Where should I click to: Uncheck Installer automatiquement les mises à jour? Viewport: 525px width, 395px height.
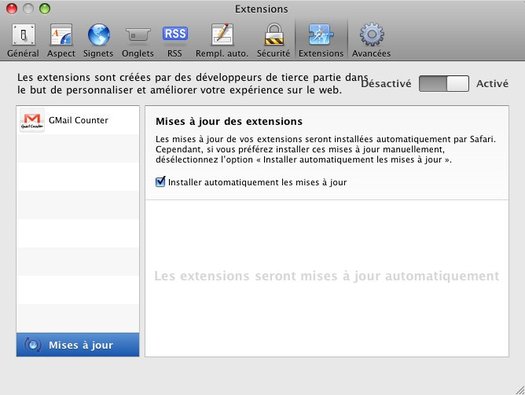[160, 182]
